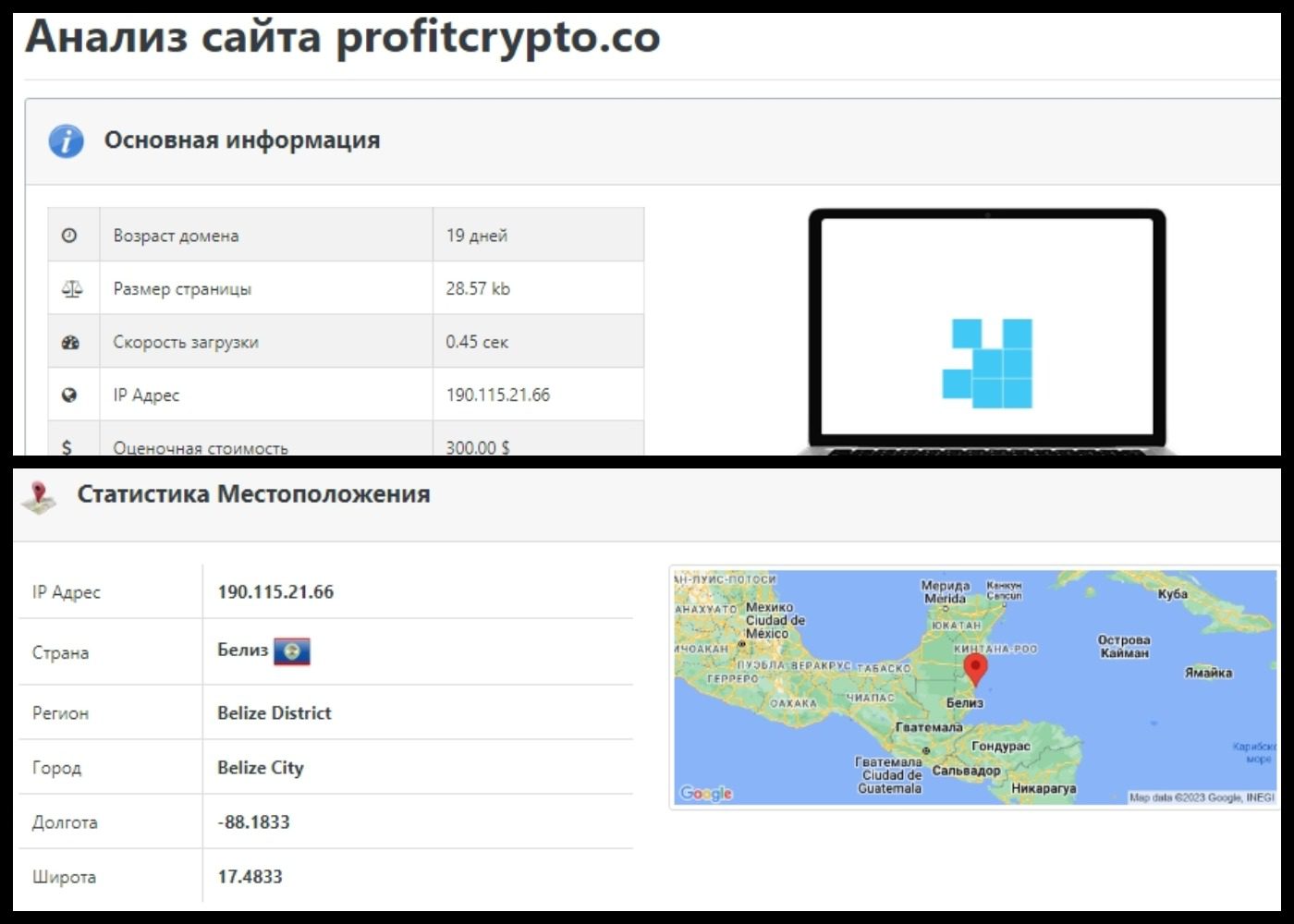Click the value 300.00 $
This screenshot has height=924, width=1294.
(x=478, y=447)
